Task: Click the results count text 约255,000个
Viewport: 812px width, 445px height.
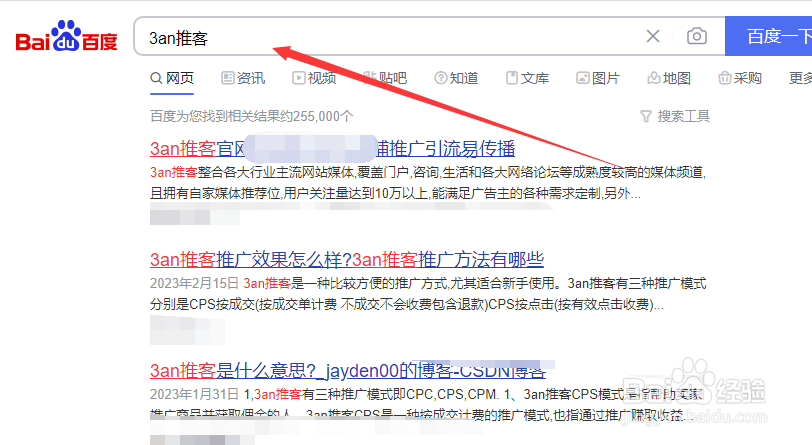Action: pyautogui.click(x=317, y=116)
